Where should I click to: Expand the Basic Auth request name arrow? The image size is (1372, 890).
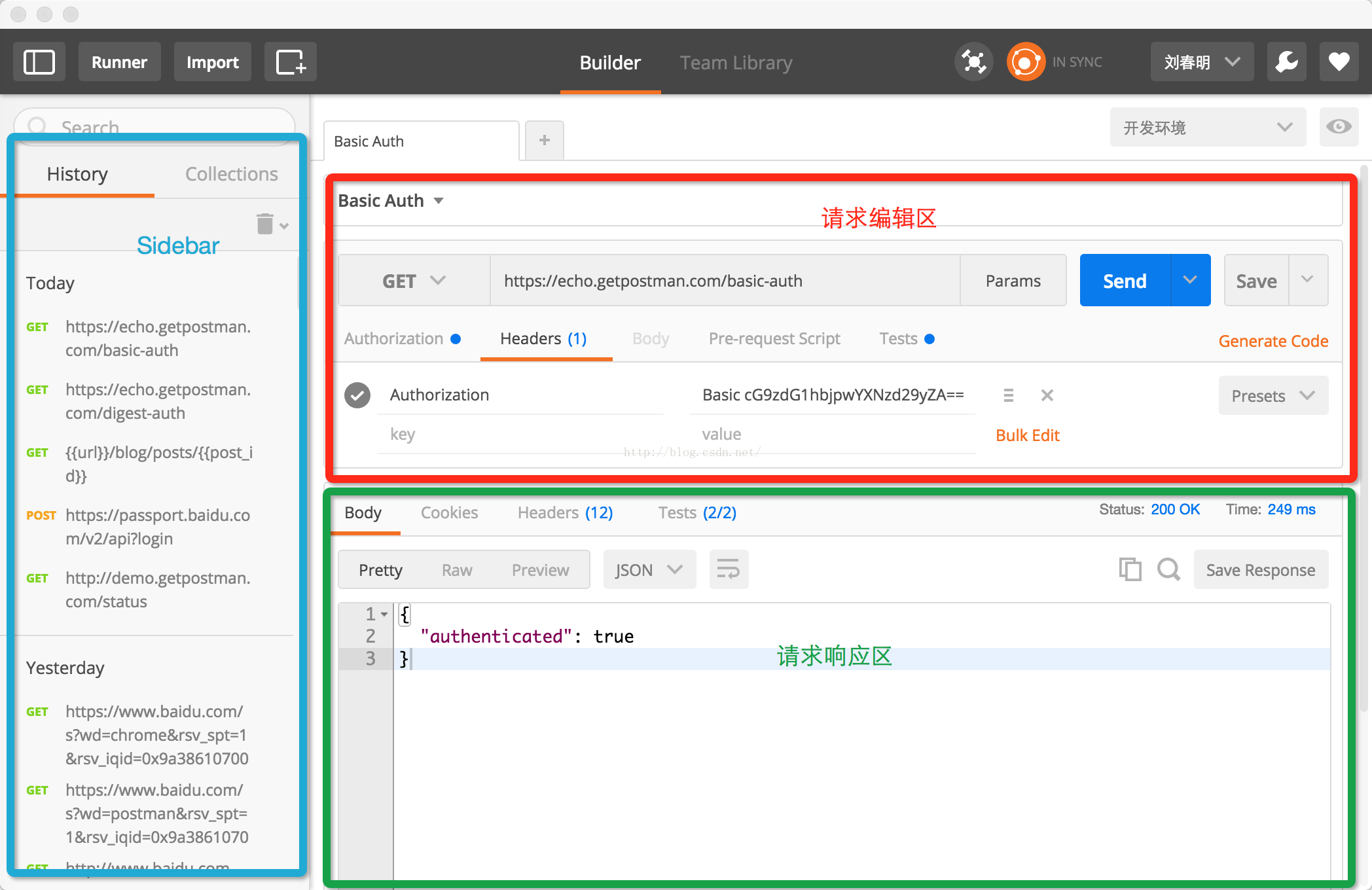439,201
